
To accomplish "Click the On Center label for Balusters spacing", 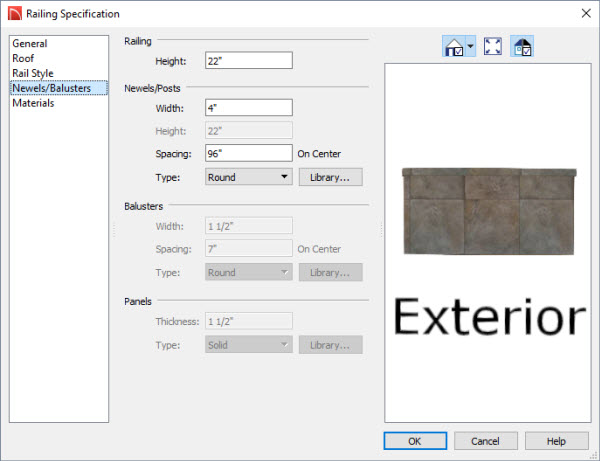I will click(319, 249).
